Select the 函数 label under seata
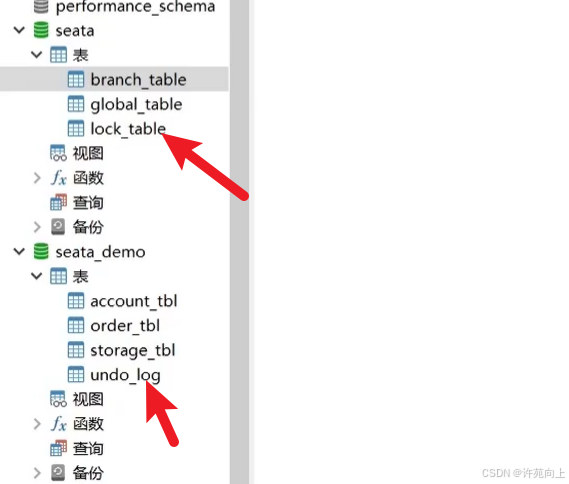Screen dimensions: 569x484 [88, 178]
